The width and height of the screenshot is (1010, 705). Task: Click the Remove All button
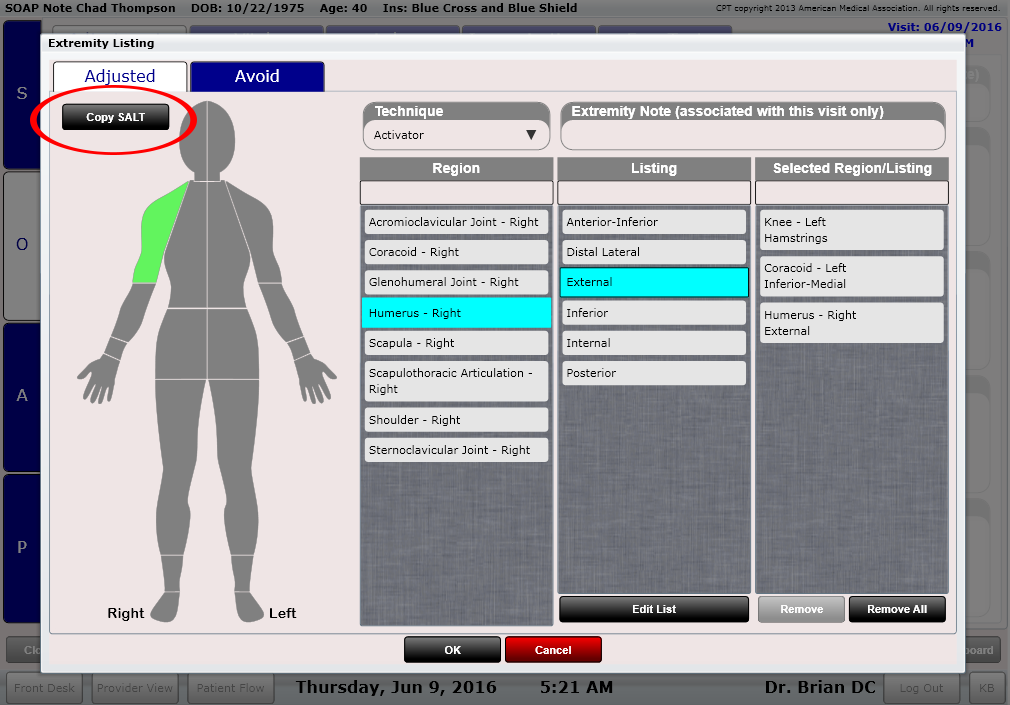[896, 609]
